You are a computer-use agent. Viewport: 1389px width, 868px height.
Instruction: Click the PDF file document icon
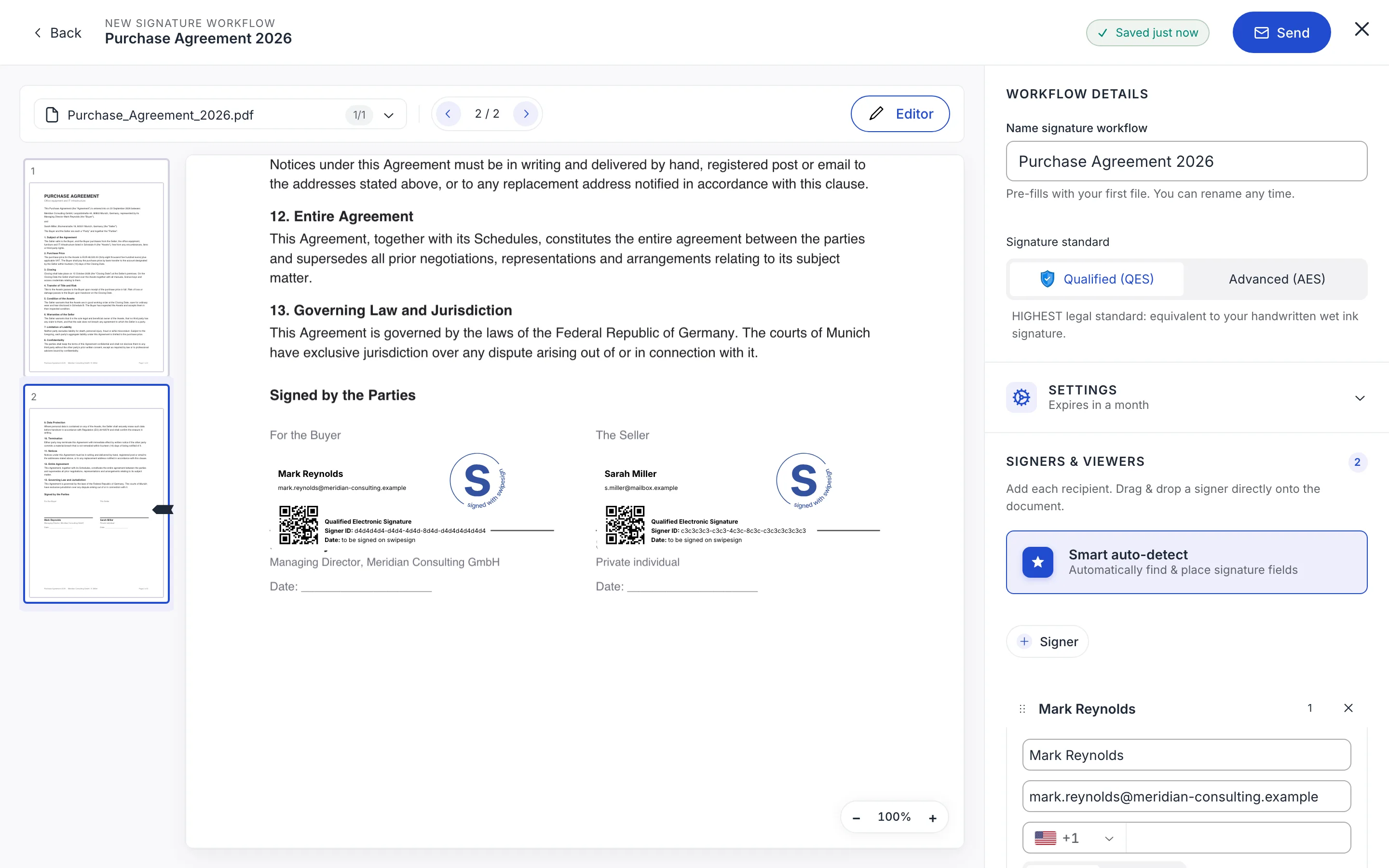(x=52, y=115)
